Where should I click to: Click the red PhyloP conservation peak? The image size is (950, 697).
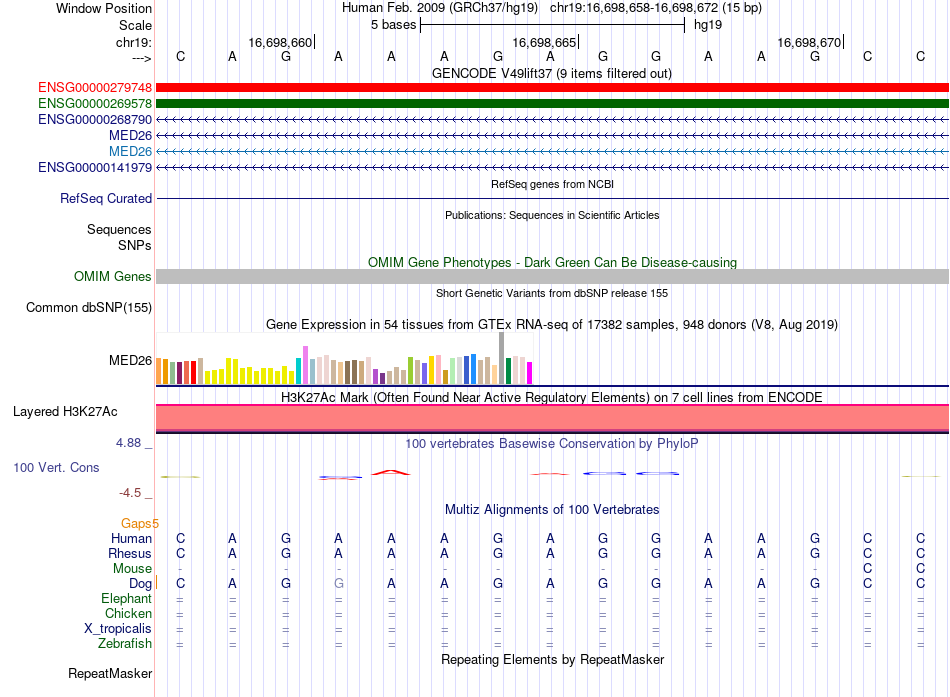coord(391,472)
